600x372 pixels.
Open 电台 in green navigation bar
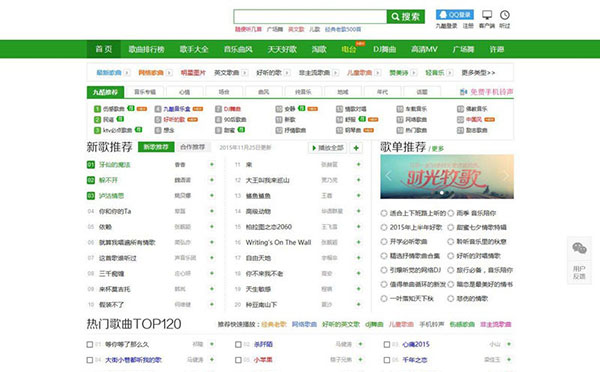pos(349,49)
